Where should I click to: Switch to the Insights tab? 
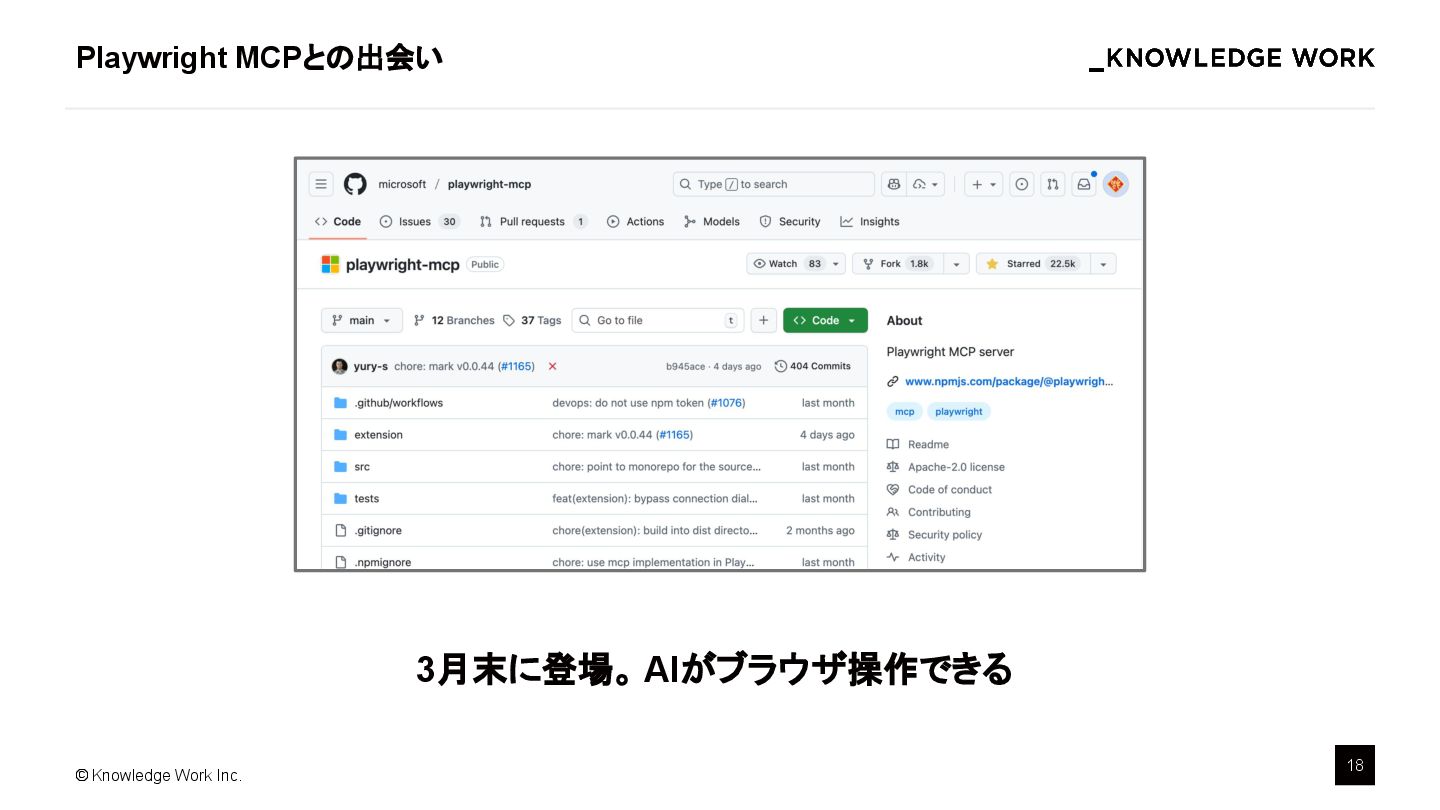pyautogui.click(x=869, y=222)
